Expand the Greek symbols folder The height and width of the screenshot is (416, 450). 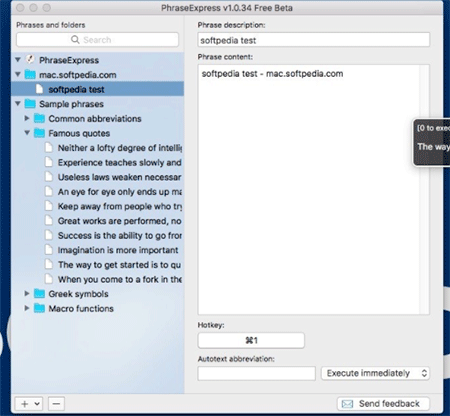tap(27, 294)
